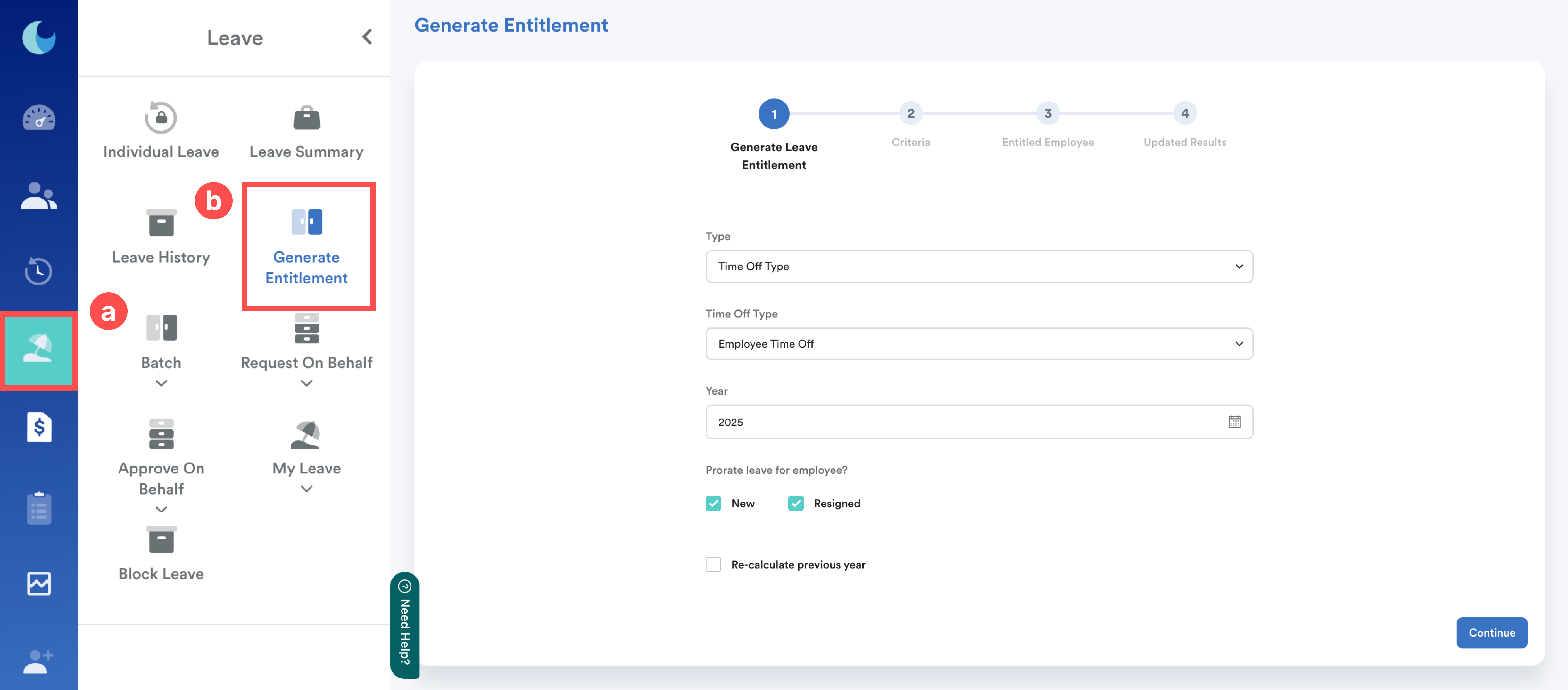Enable Re-calculate previous year checkbox

713,565
